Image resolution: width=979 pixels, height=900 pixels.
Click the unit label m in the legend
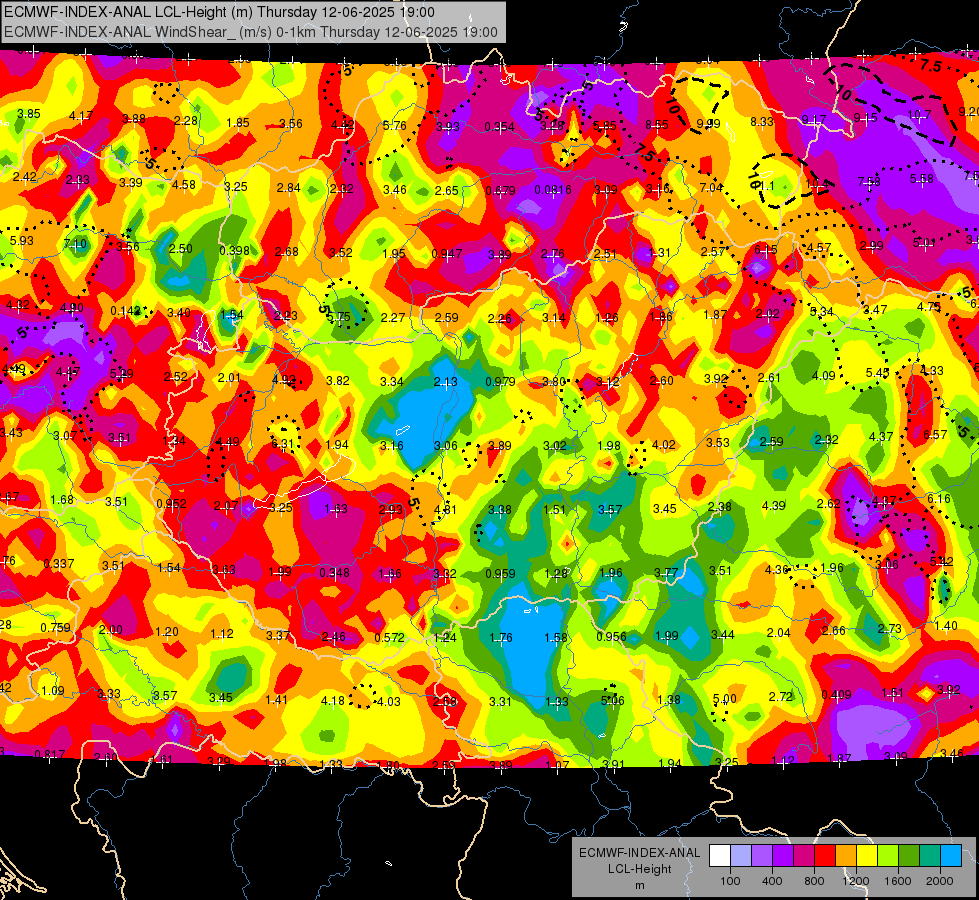click(639, 885)
